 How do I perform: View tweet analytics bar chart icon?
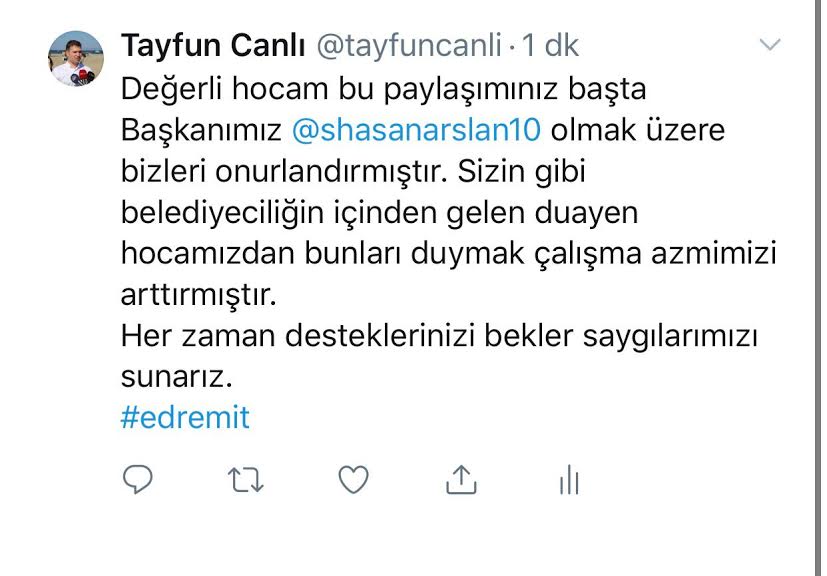(570, 479)
